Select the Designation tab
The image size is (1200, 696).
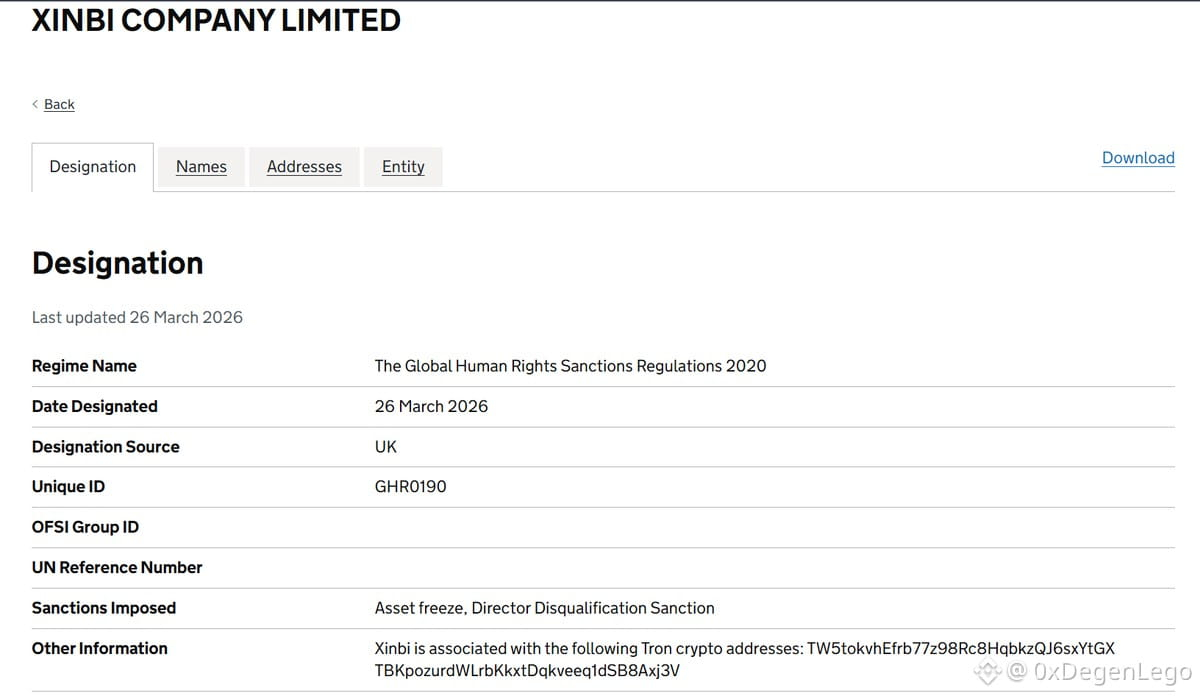point(93,167)
